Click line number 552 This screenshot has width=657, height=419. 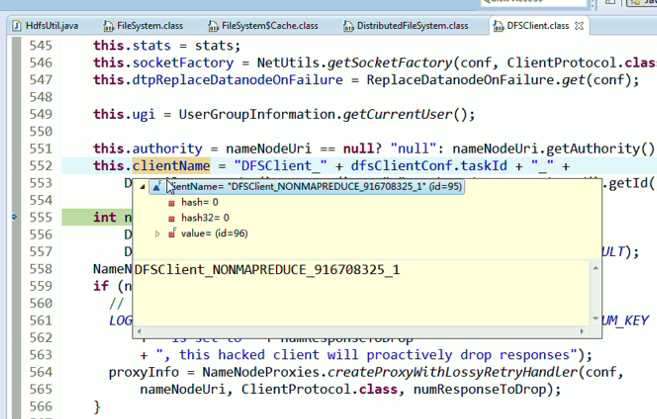coord(41,166)
